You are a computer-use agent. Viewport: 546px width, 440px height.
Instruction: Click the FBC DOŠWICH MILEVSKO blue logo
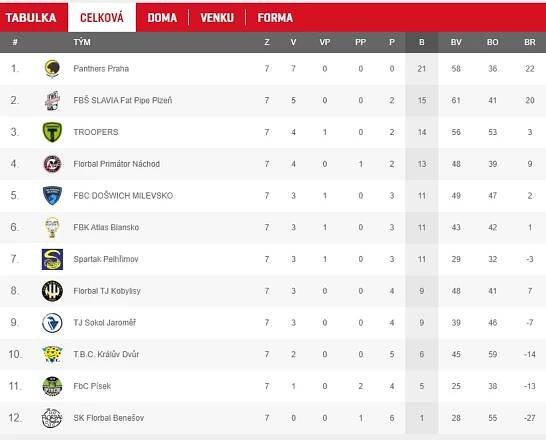tap(52, 196)
